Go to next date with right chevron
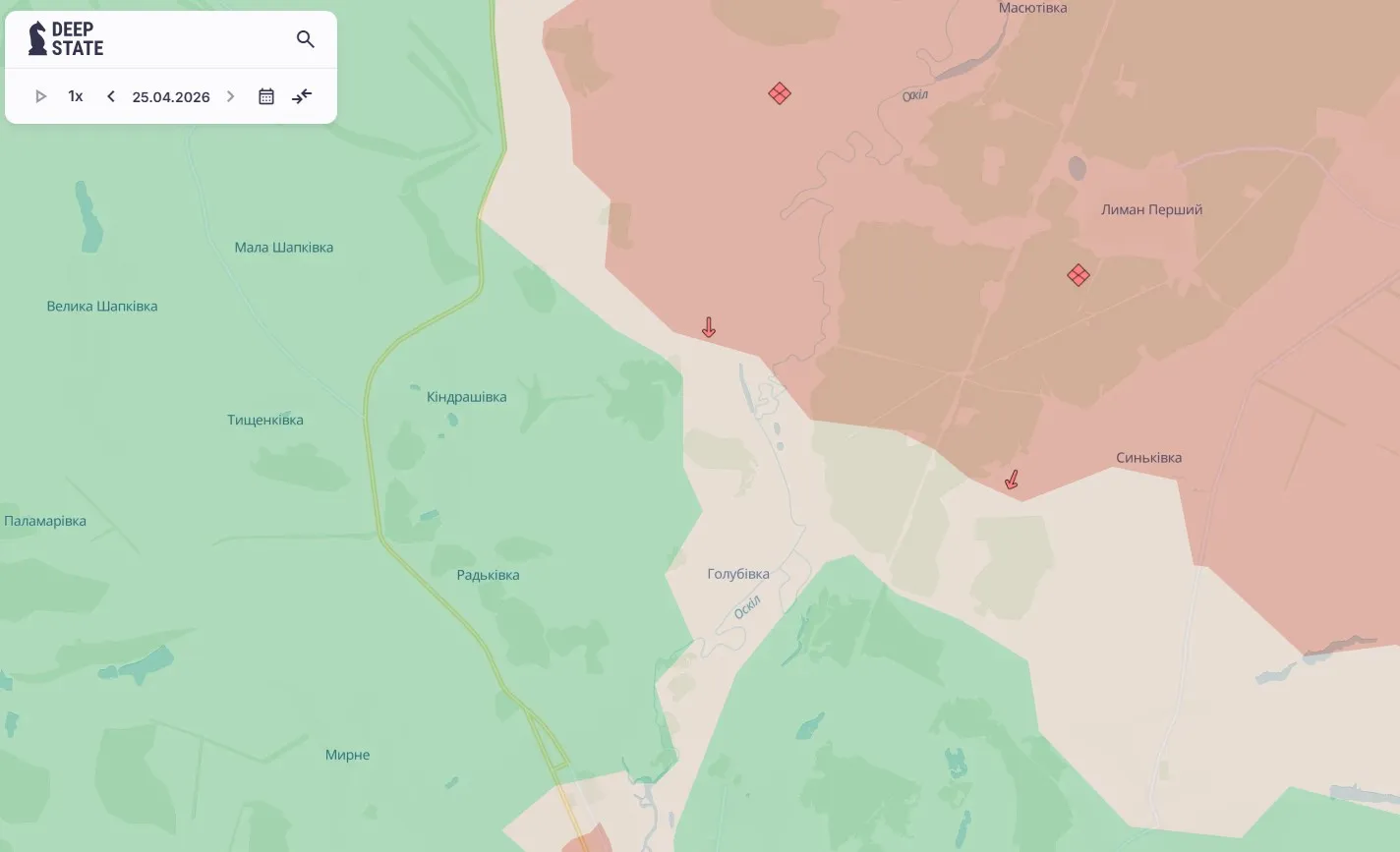The height and width of the screenshot is (852, 1400). (x=231, y=96)
